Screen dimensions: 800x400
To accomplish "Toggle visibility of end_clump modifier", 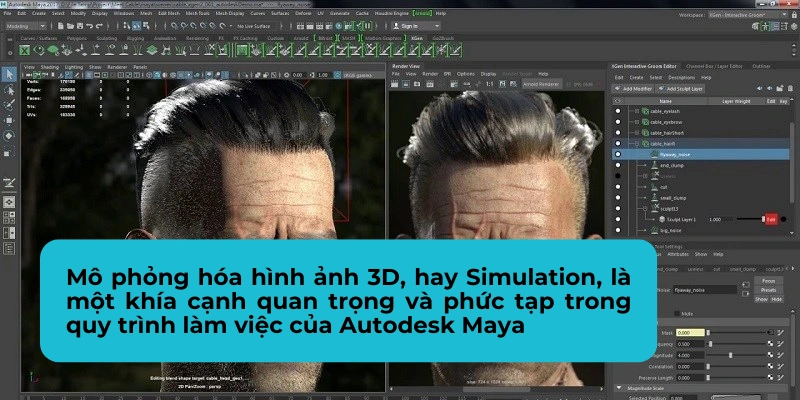I will [x=618, y=165].
